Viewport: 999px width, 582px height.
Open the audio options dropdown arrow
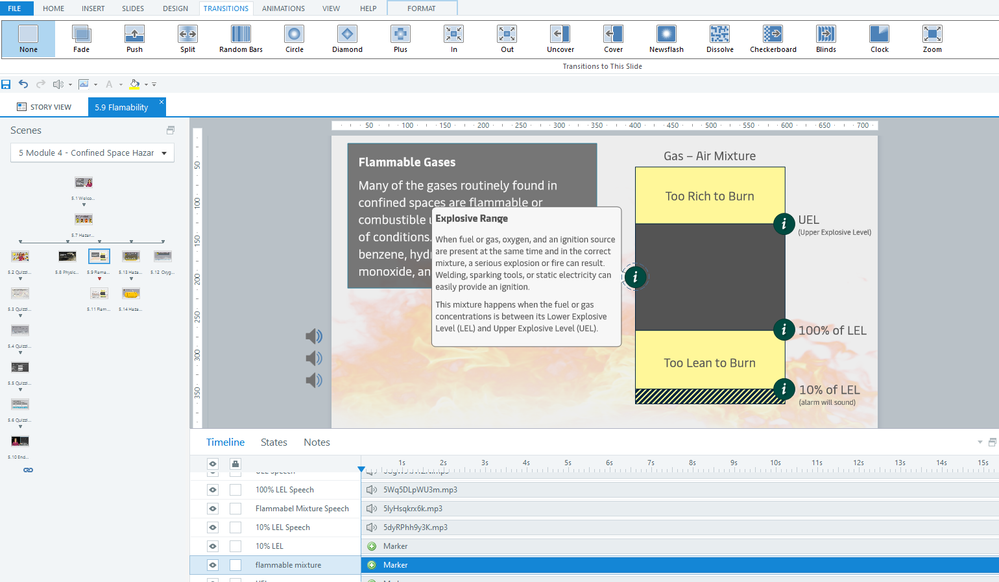[x=69, y=85]
